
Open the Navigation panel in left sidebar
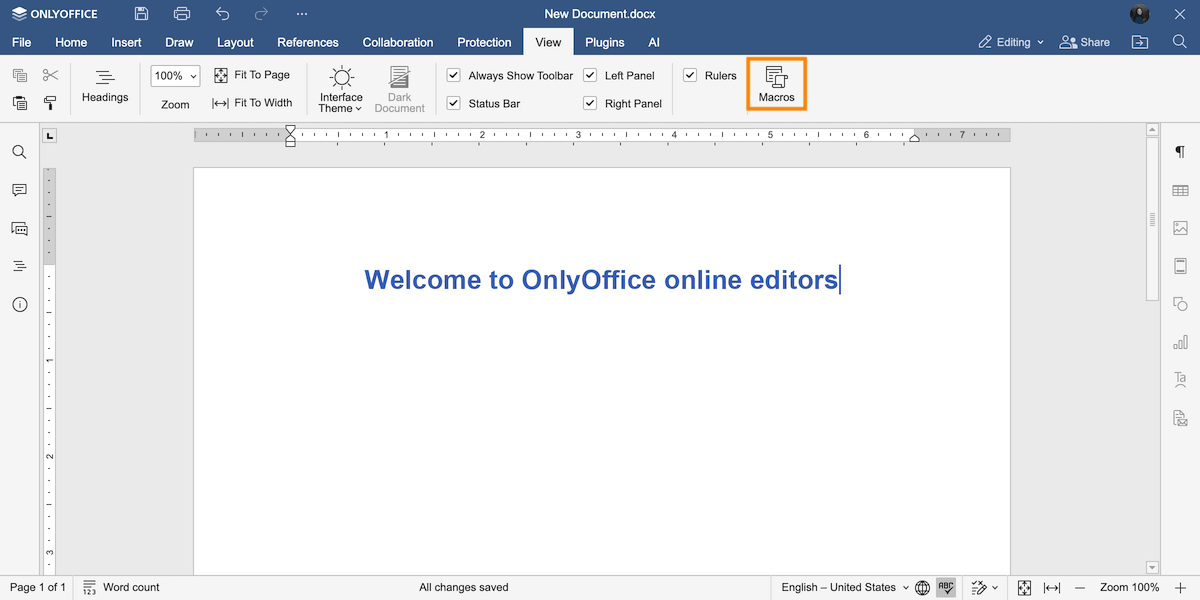[19, 266]
